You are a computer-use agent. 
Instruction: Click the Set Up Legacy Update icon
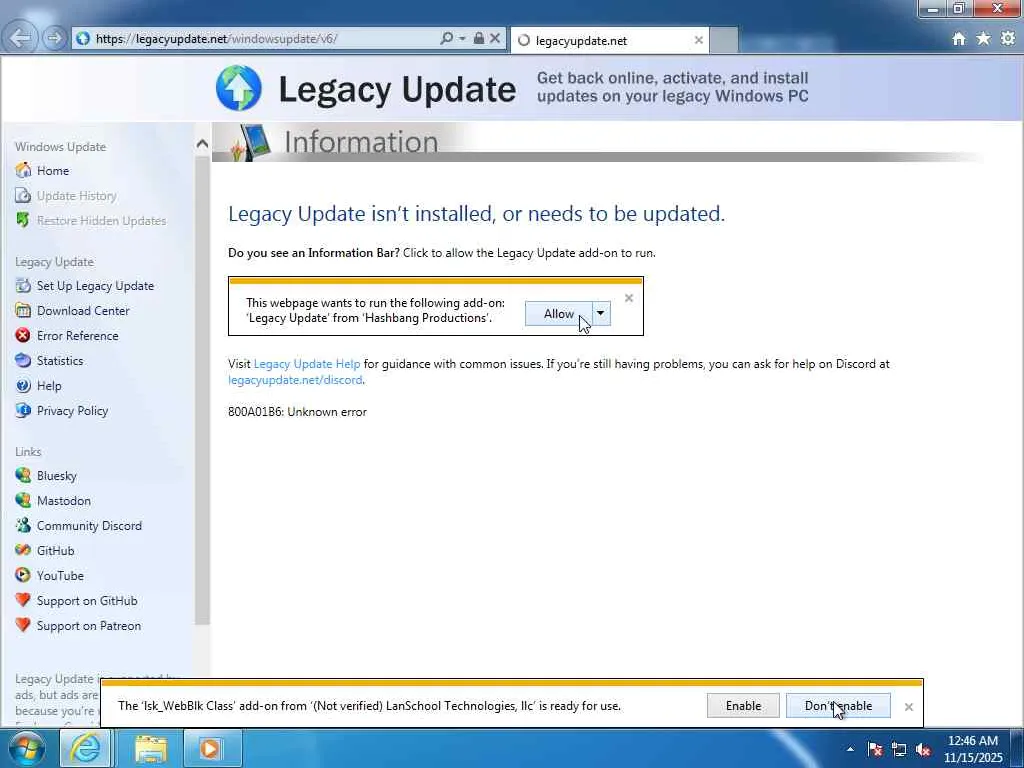pos(23,285)
